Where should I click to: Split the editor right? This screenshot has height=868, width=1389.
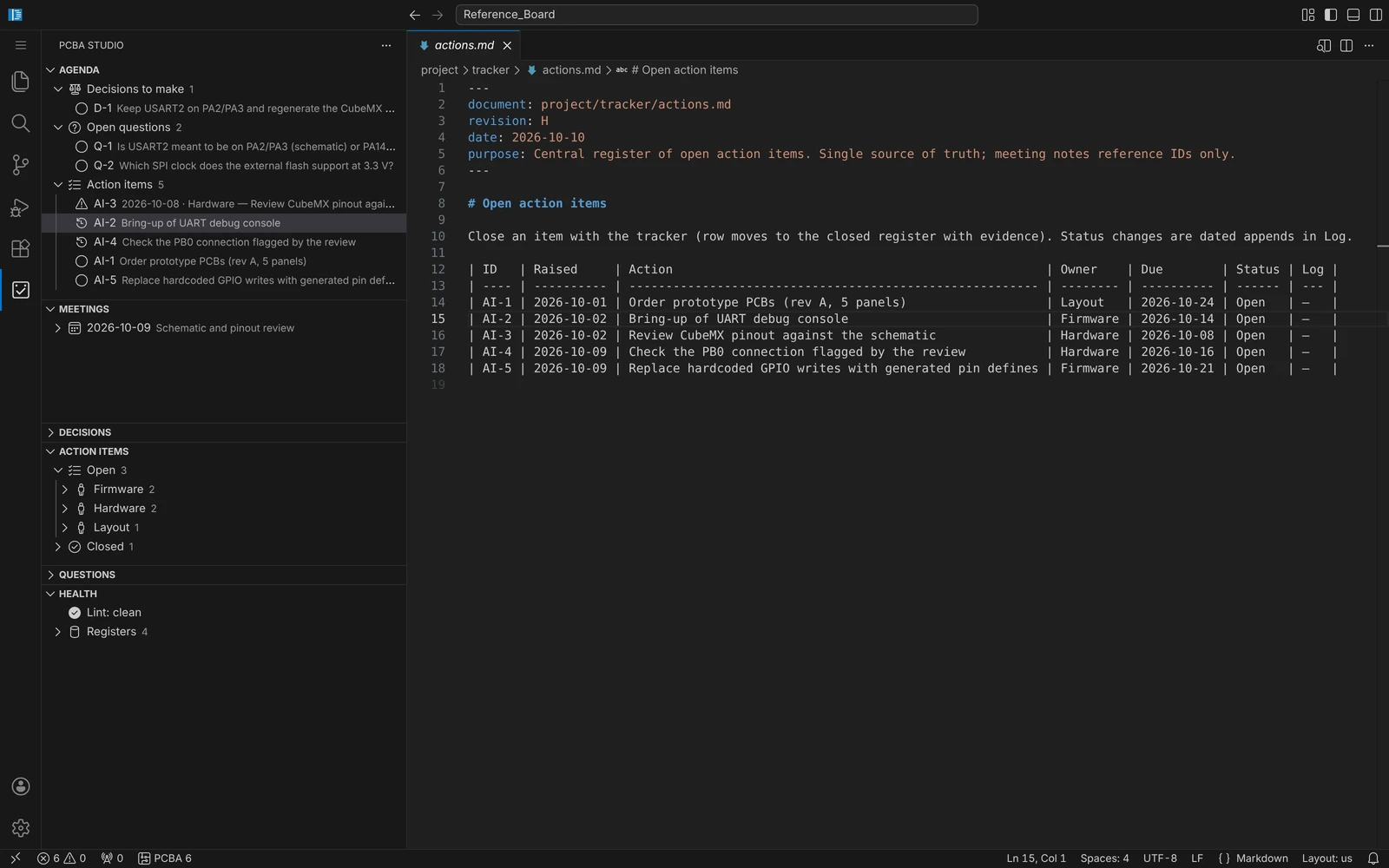click(1346, 45)
